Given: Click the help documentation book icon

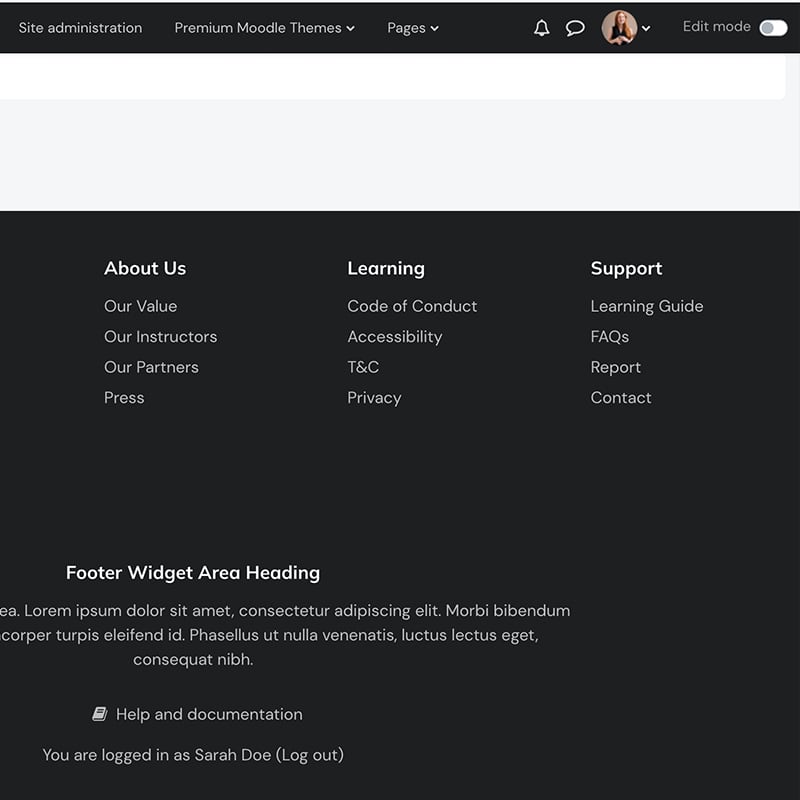Looking at the screenshot, I should click(x=99, y=714).
